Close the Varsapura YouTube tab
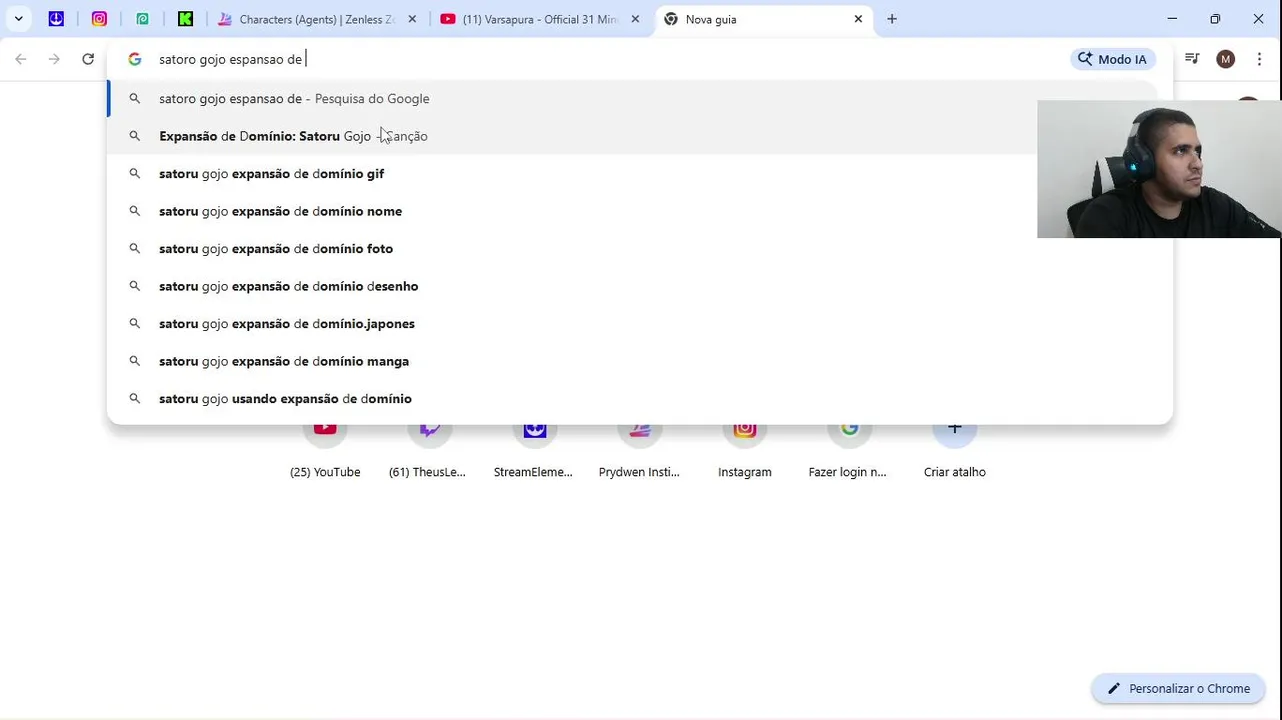 tap(635, 19)
